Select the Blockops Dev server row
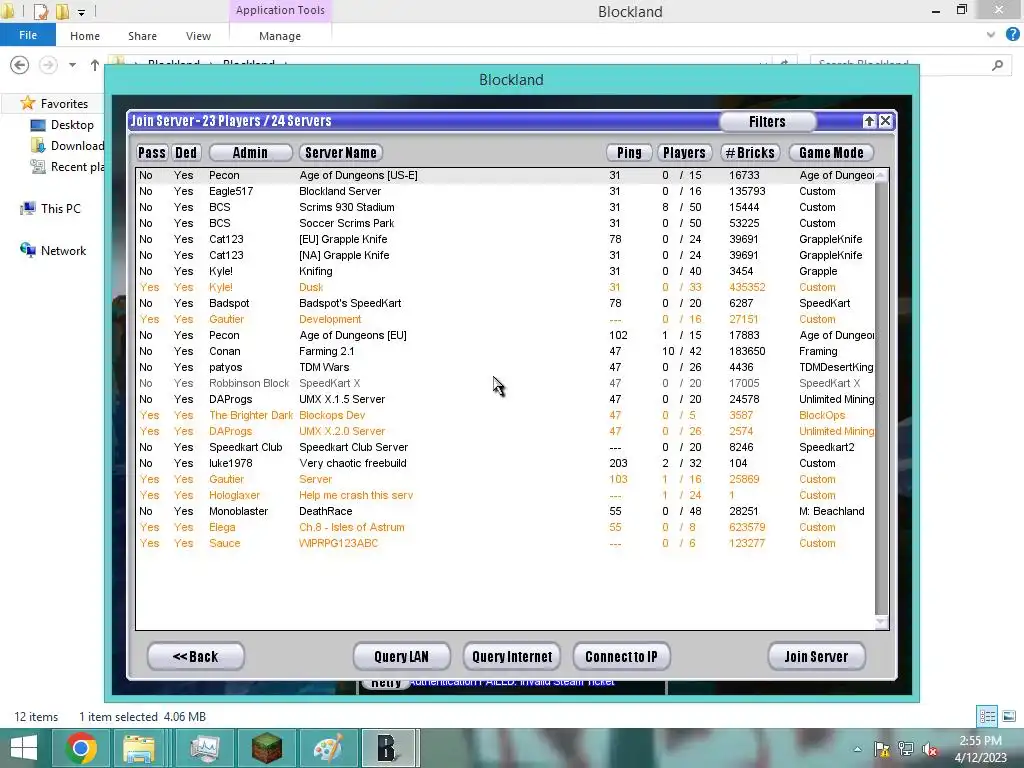 pyautogui.click(x=505, y=415)
